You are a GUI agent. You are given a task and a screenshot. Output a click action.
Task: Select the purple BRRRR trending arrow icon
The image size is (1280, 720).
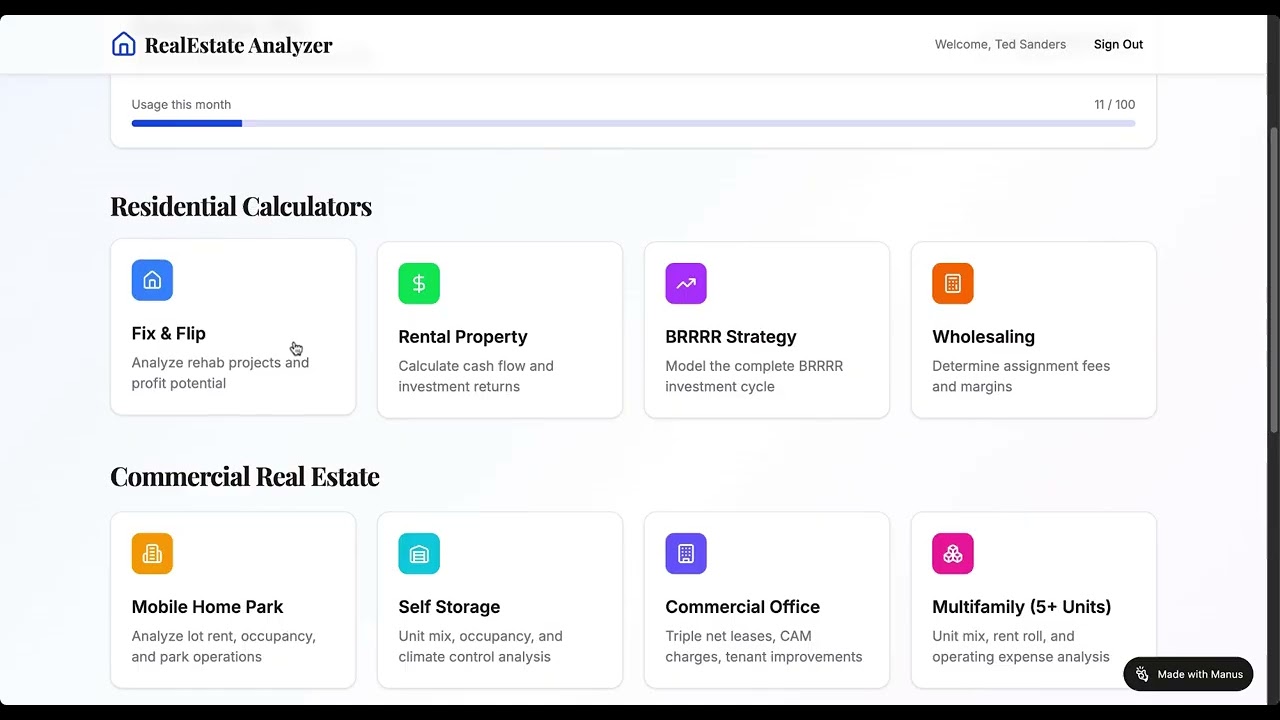click(x=686, y=283)
